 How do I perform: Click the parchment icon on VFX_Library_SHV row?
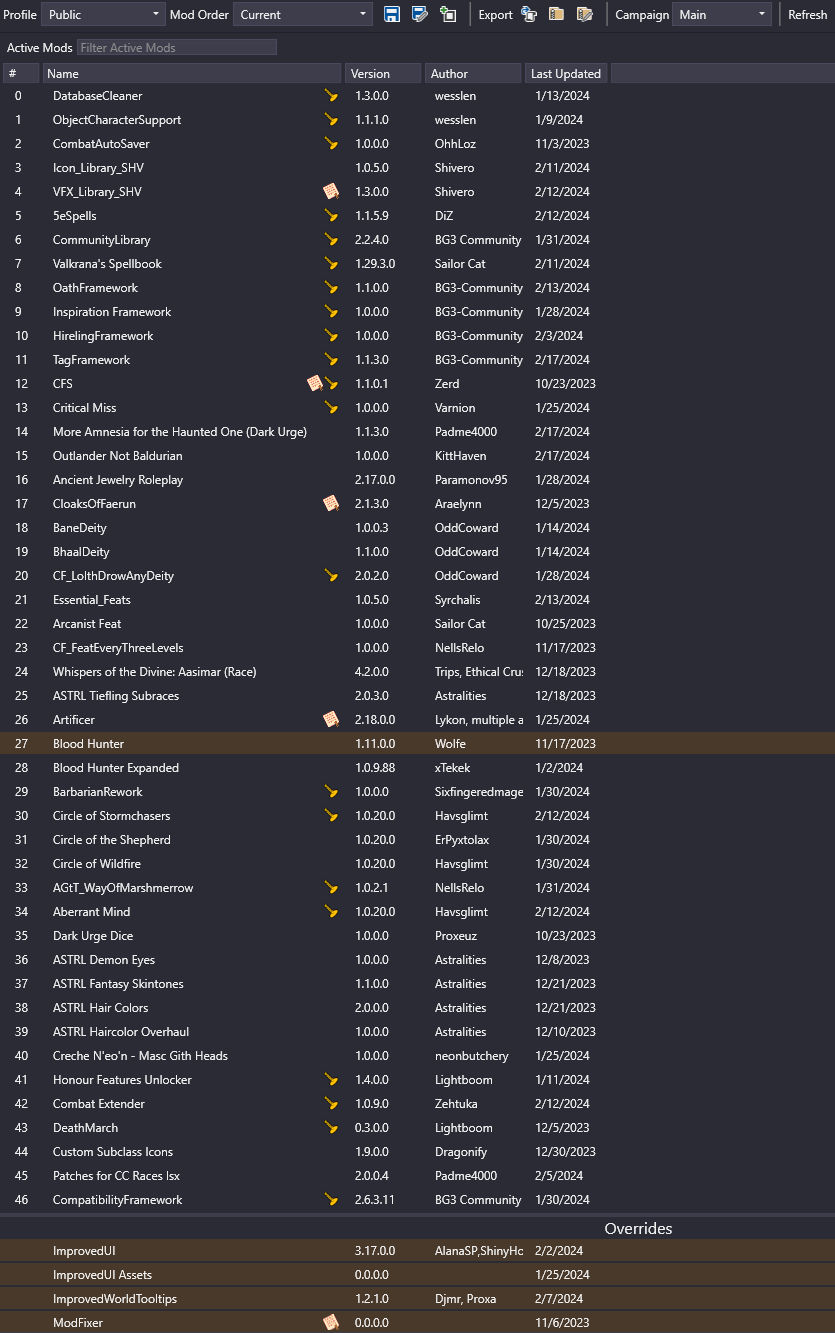coord(331,192)
